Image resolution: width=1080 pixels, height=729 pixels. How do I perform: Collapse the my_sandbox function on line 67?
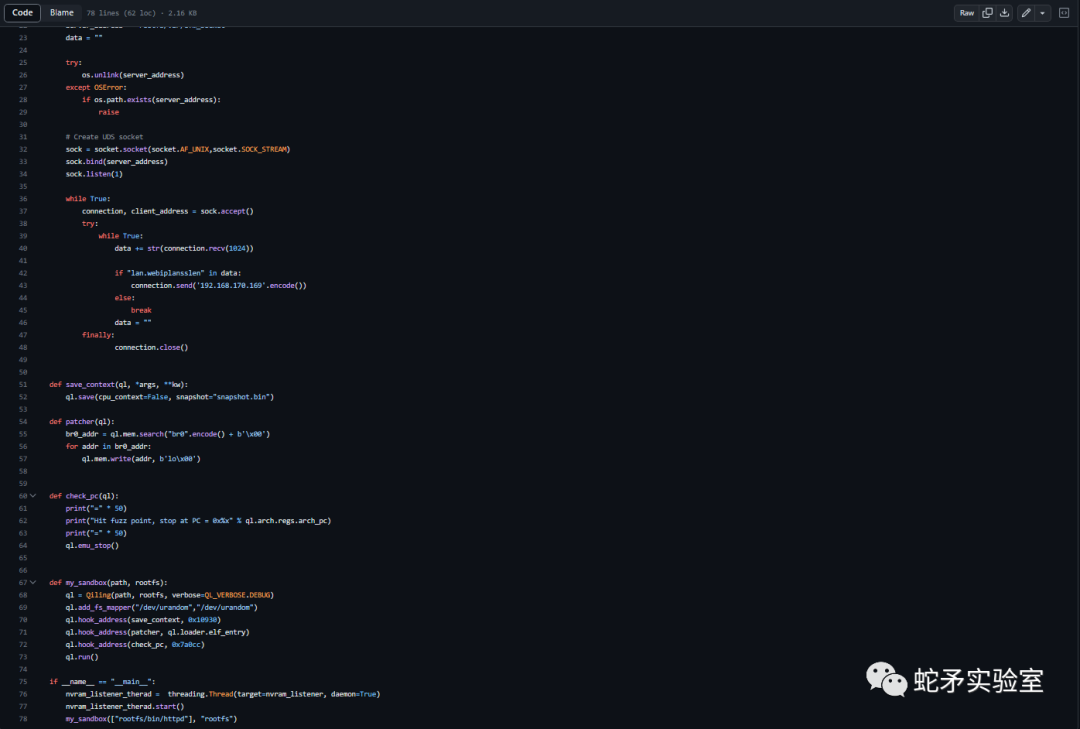pos(31,582)
